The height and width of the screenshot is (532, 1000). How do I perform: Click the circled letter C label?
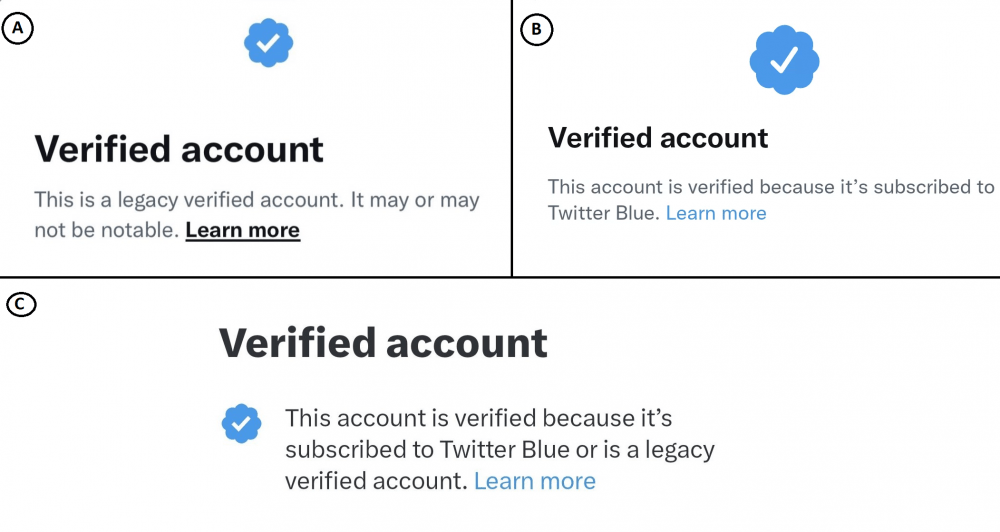pos(20,304)
